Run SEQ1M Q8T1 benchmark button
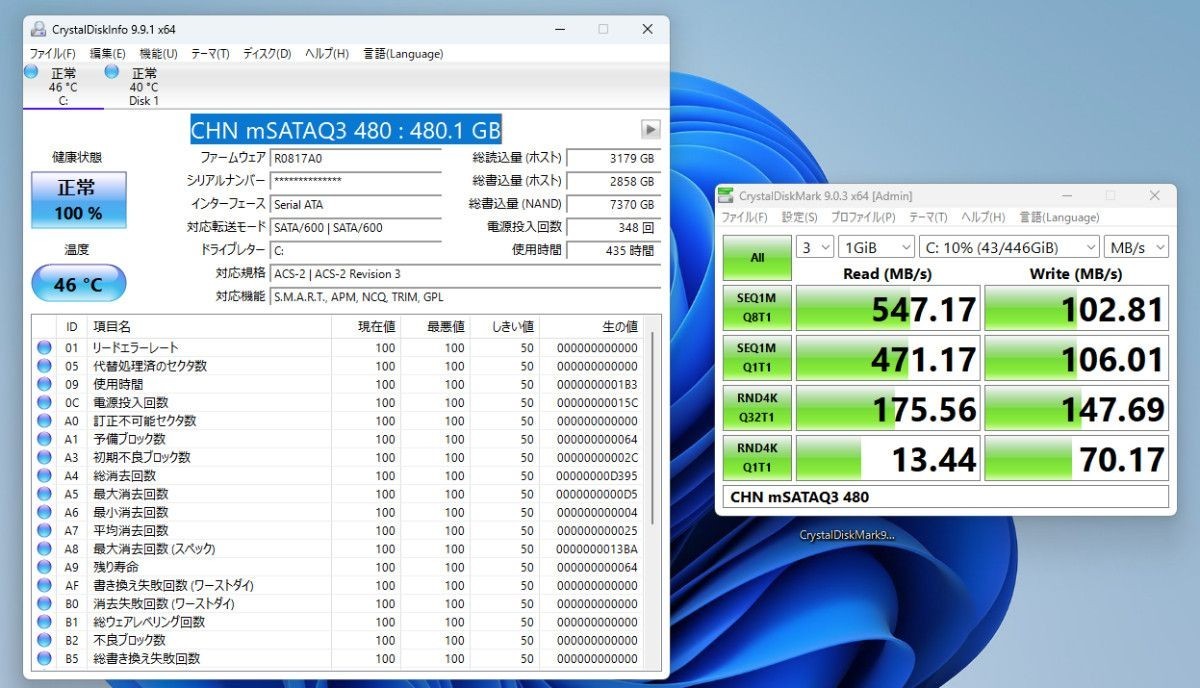Viewport: 1200px width, 688px height. [x=757, y=308]
